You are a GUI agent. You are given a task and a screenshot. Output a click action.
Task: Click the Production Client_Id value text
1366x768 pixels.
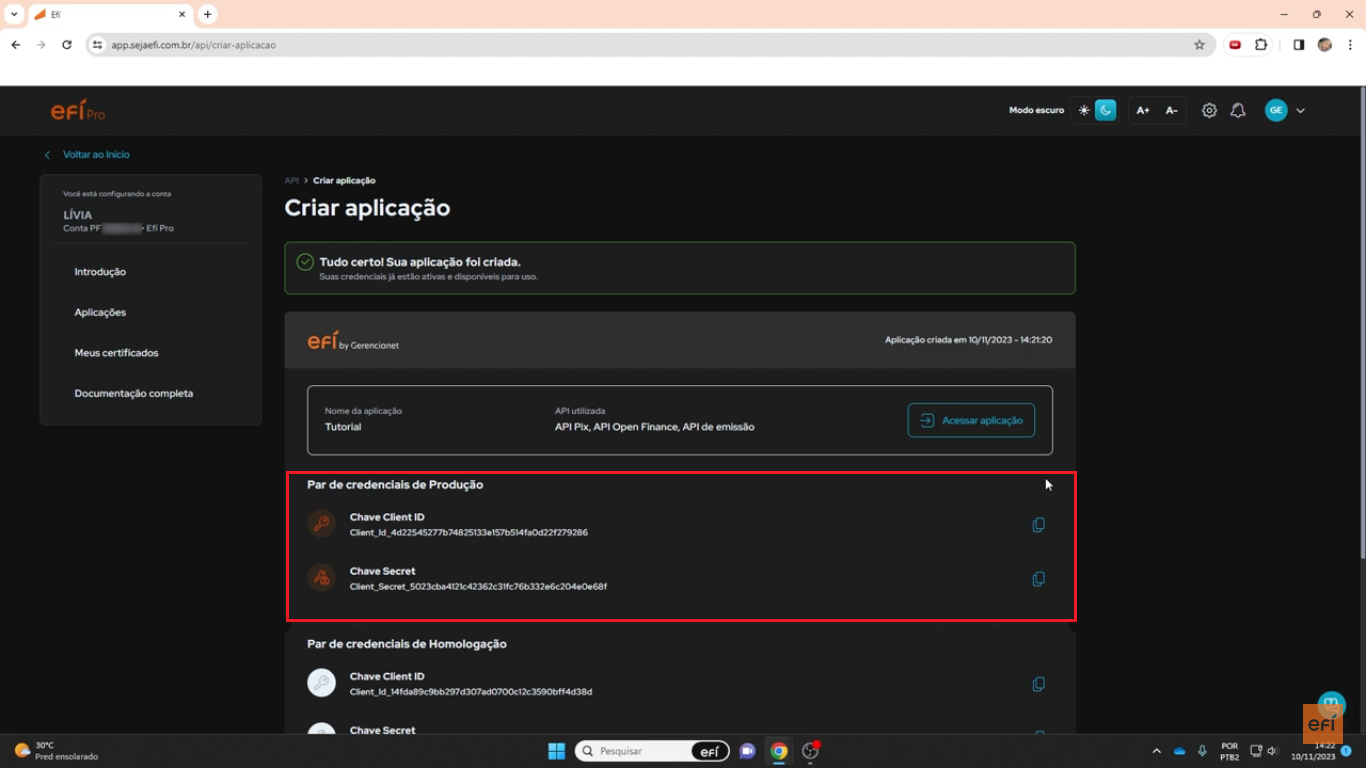[x=468, y=533]
